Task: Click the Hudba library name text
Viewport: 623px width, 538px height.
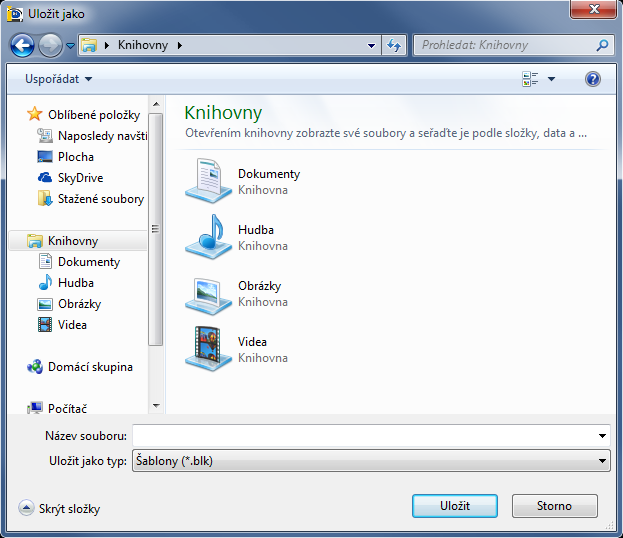Action: pos(256,230)
